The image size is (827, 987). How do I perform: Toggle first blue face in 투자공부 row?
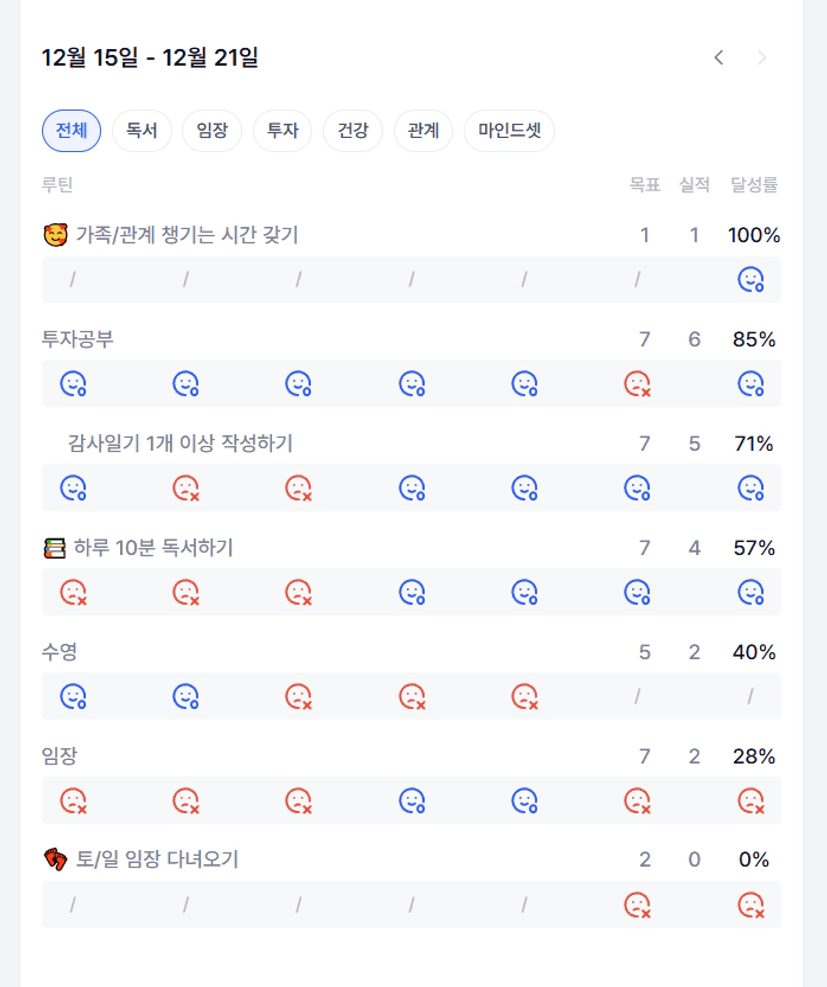click(73, 384)
